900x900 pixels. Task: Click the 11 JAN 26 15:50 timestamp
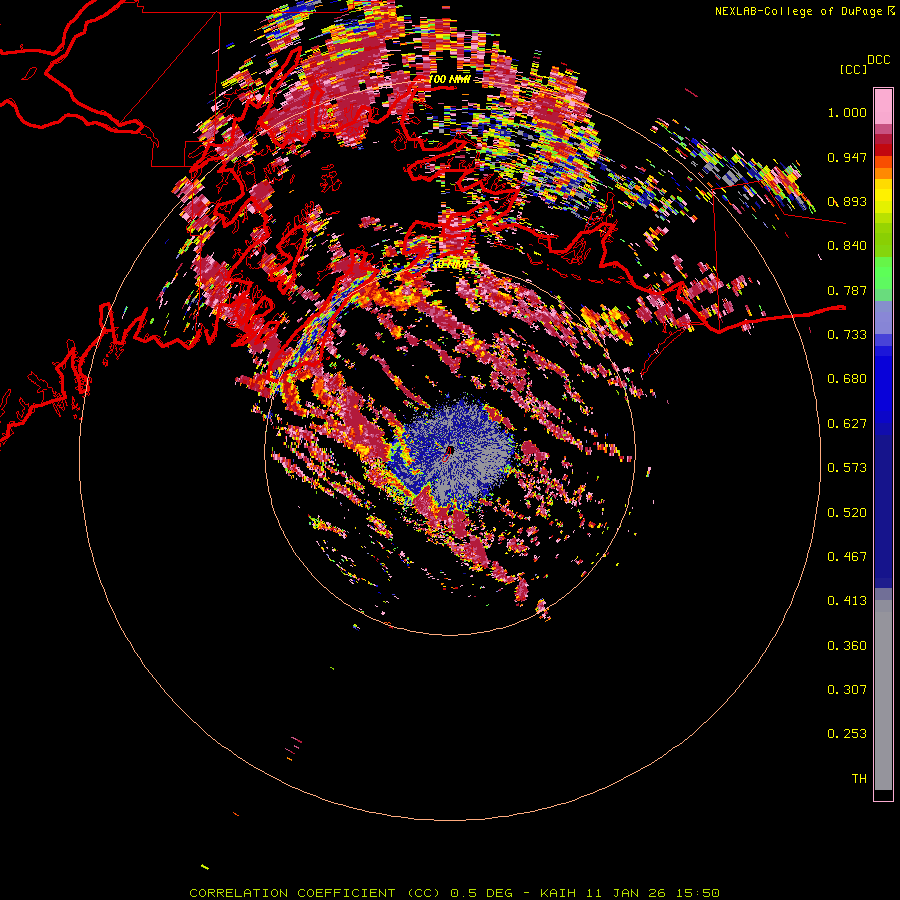653,893
